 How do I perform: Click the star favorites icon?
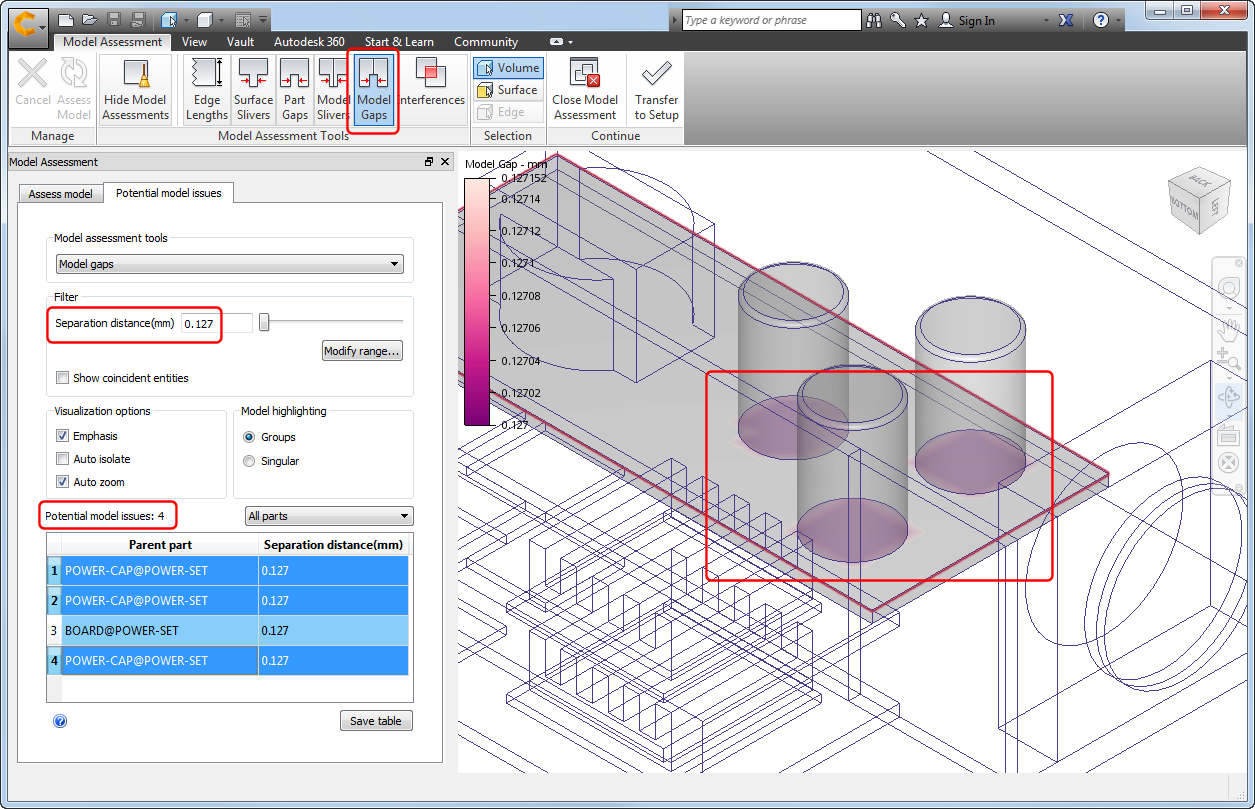pyautogui.click(x=921, y=20)
